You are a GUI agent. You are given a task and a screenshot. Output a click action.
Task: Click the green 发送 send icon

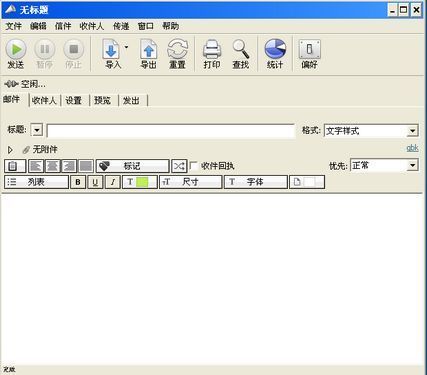click(x=16, y=49)
